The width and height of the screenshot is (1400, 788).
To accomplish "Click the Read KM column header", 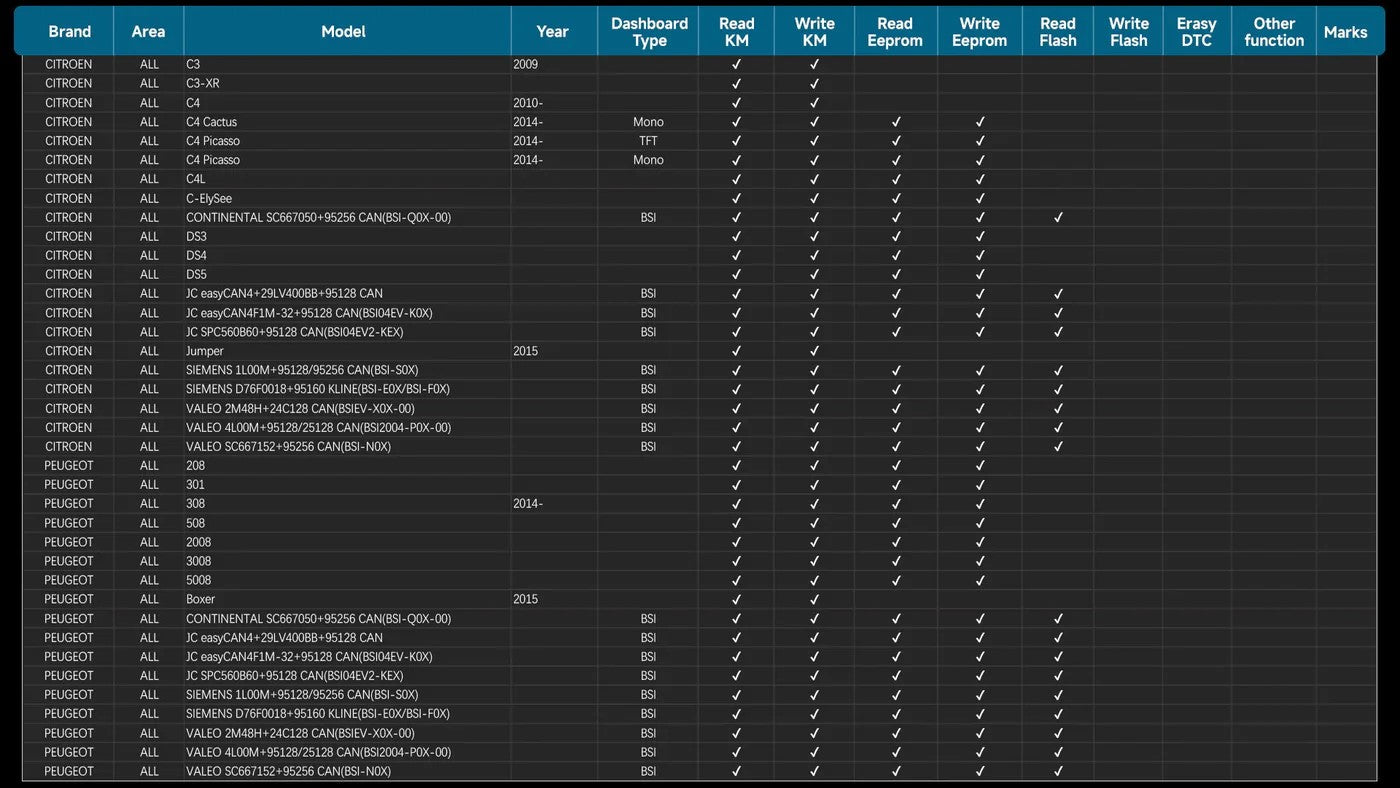I will coord(737,32).
